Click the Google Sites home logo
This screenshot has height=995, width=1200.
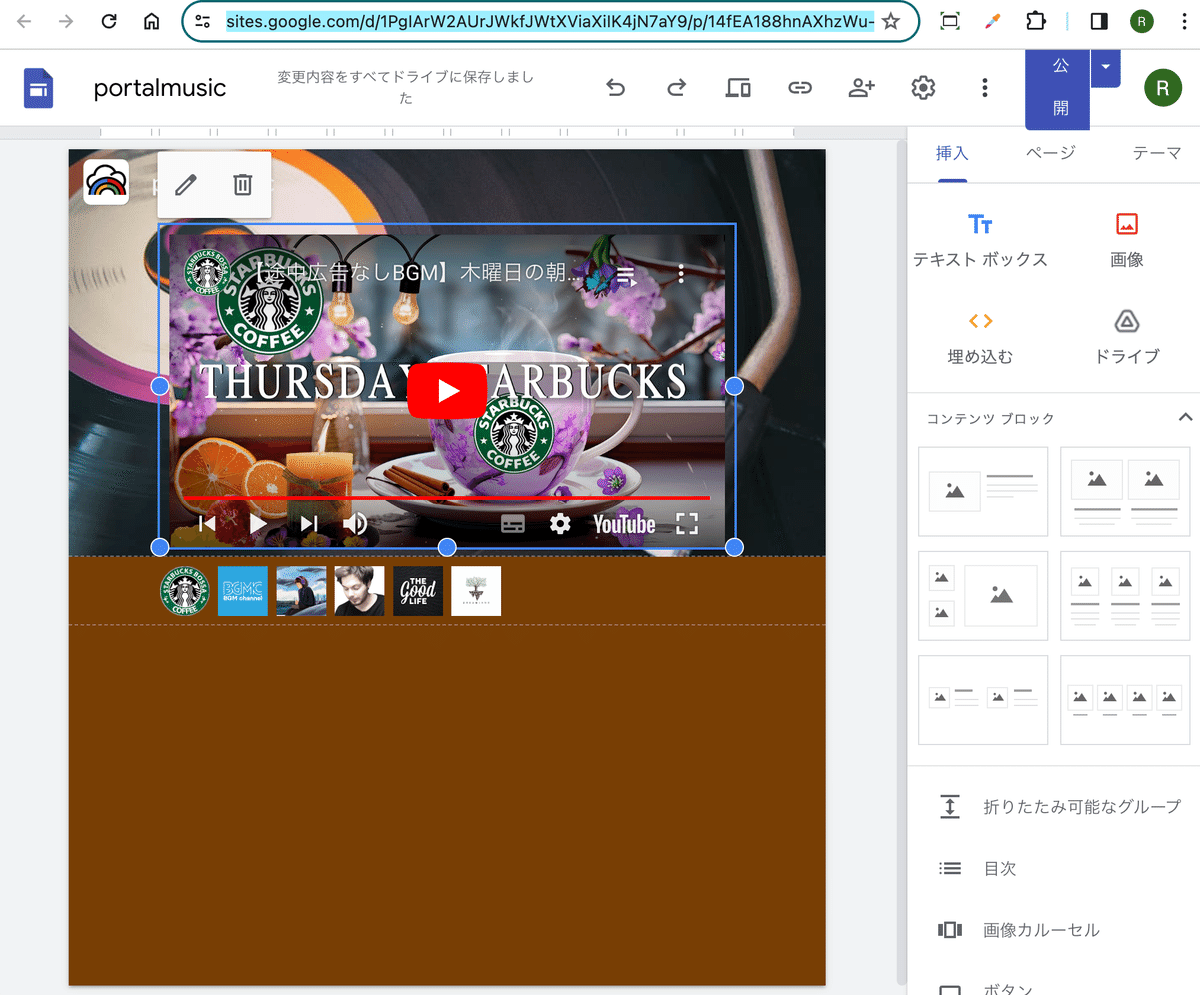[x=39, y=88]
